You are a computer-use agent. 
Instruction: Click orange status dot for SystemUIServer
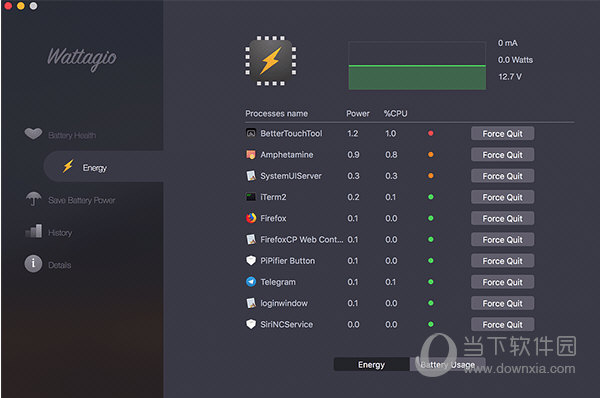click(x=431, y=176)
